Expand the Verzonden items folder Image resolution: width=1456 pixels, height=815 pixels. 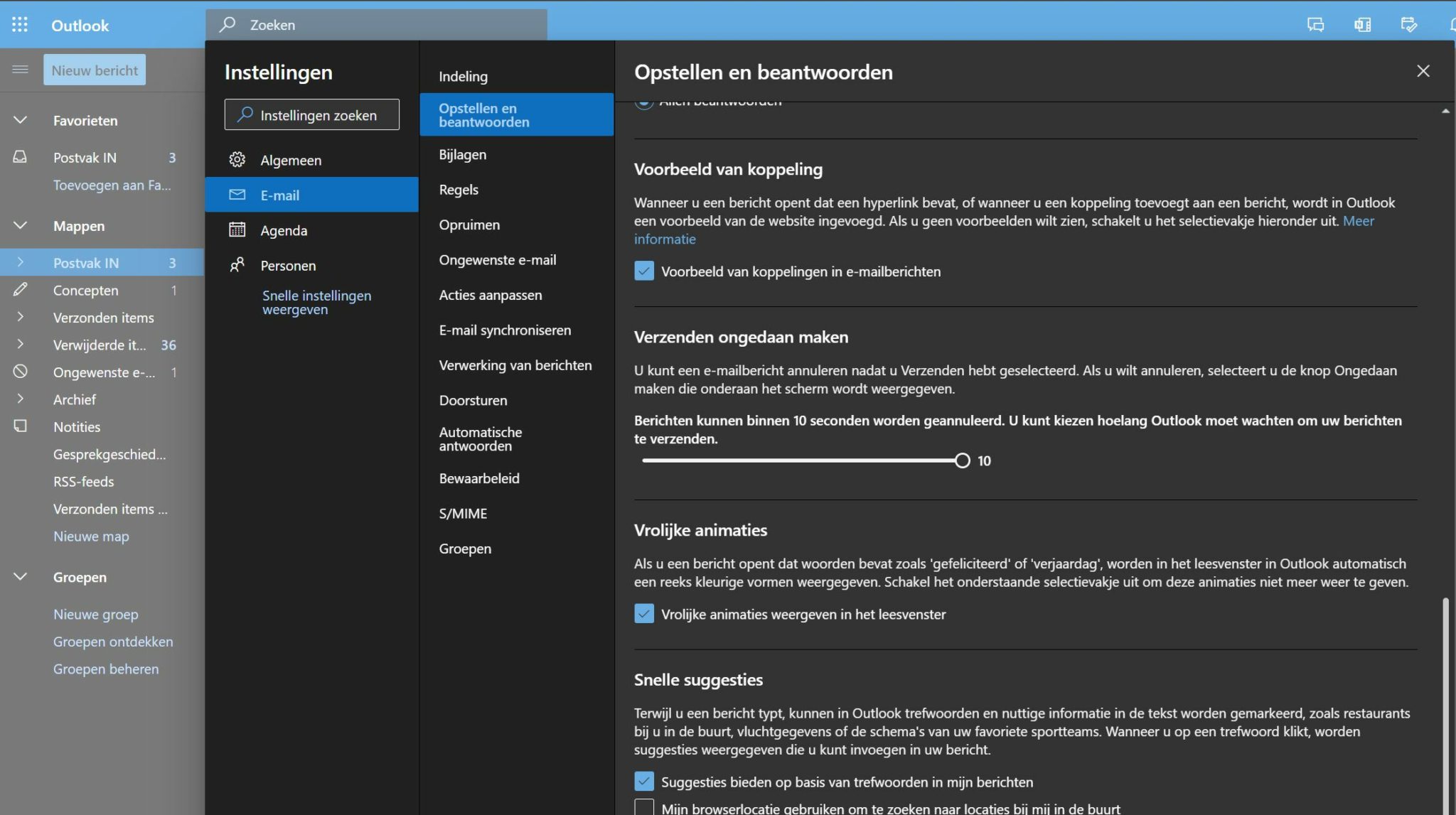(19, 317)
